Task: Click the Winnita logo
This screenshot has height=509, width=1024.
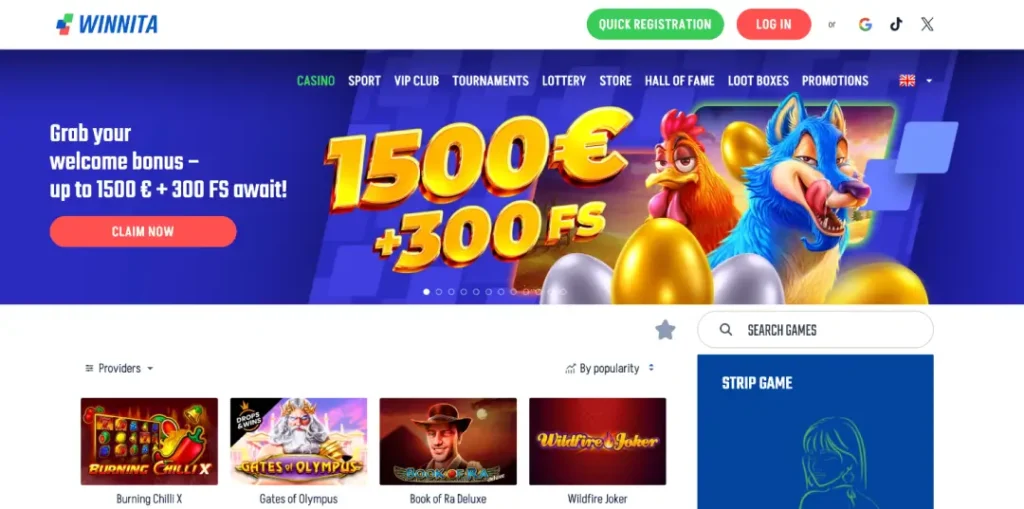Action: [107, 24]
